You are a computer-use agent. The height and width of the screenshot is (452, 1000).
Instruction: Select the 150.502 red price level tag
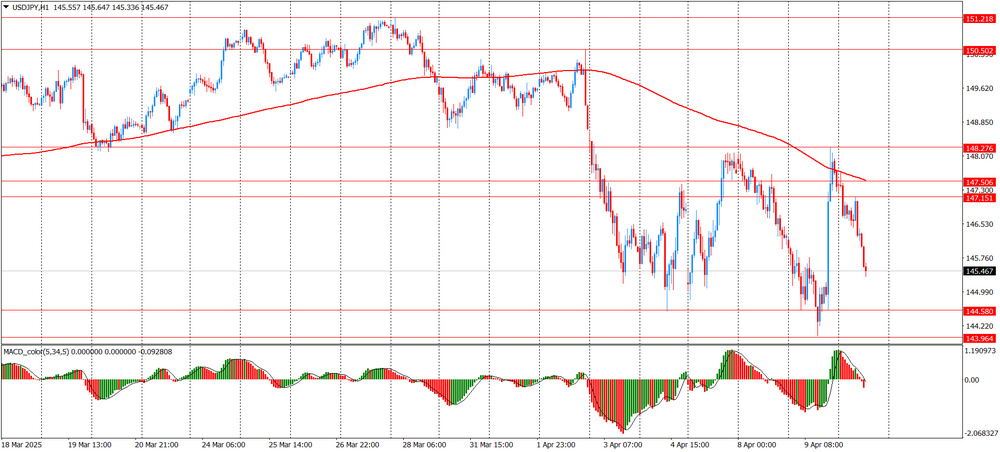point(978,50)
